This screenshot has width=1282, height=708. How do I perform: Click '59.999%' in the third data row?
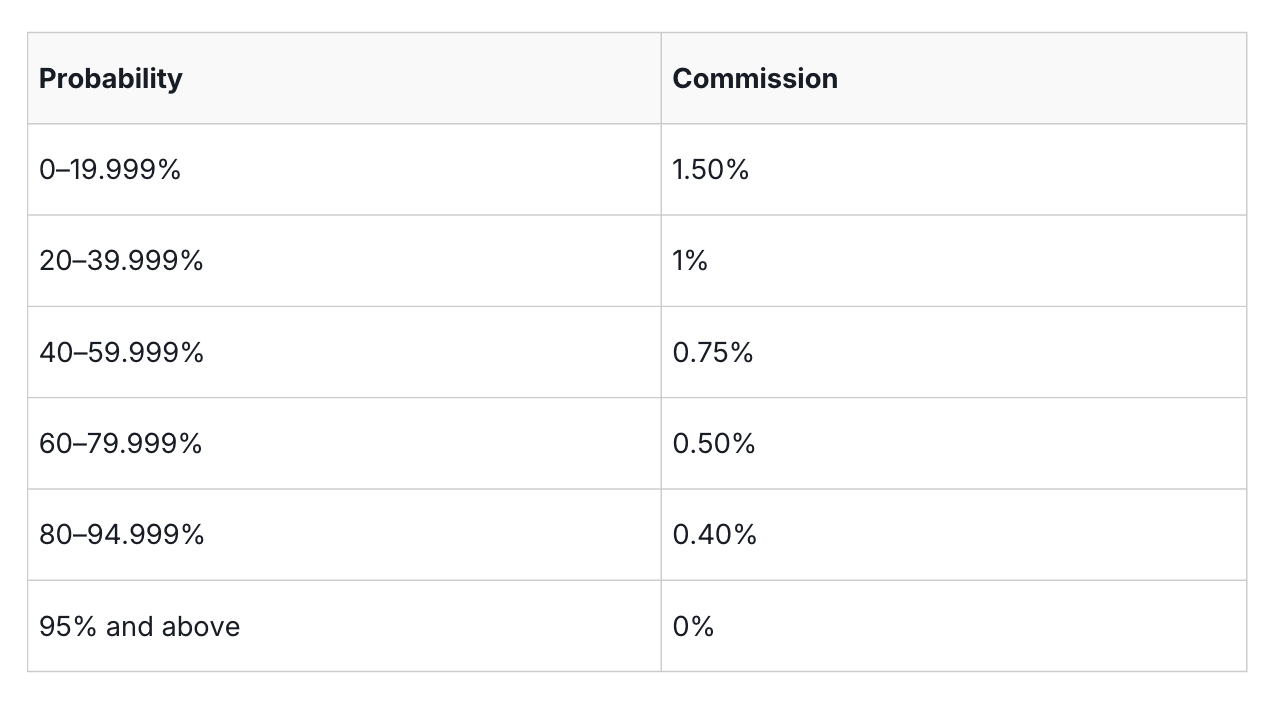[145, 353]
